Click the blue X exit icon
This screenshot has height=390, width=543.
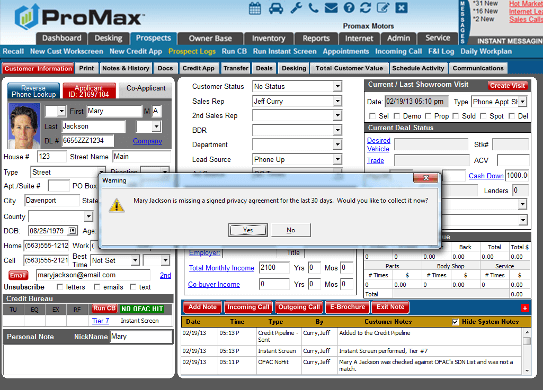point(401,8)
